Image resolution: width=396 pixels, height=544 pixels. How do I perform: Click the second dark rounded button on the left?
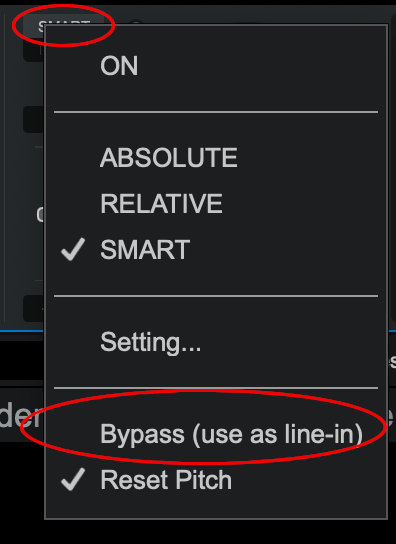click(33, 119)
